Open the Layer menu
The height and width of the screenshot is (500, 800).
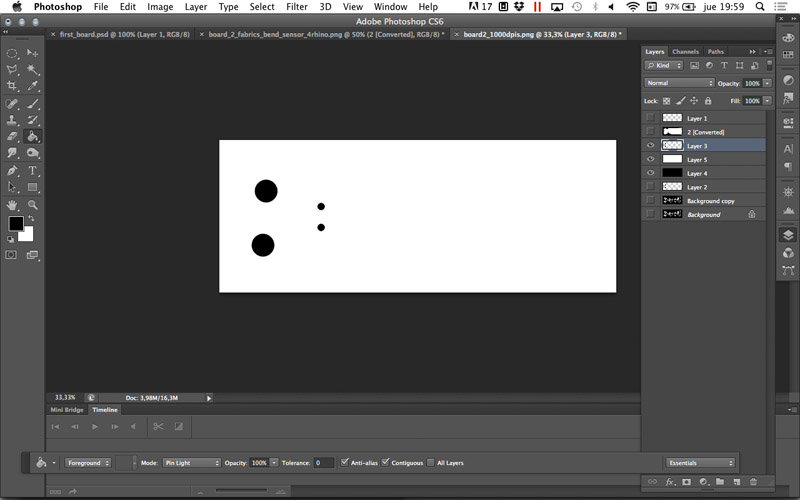pos(195,7)
